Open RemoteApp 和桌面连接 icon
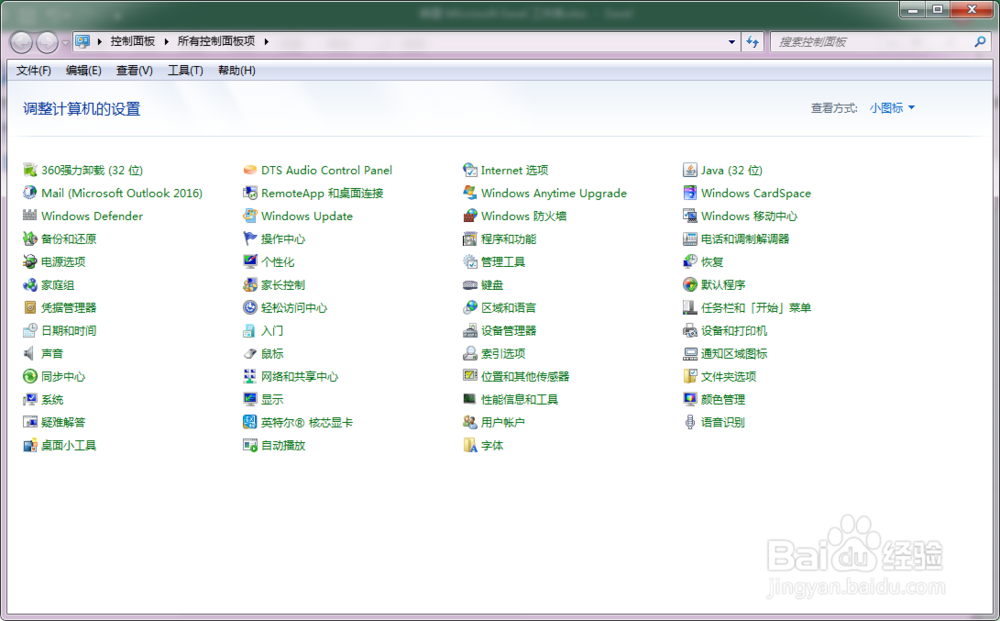This screenshot has width=1000, height=621. coord(250,193)
